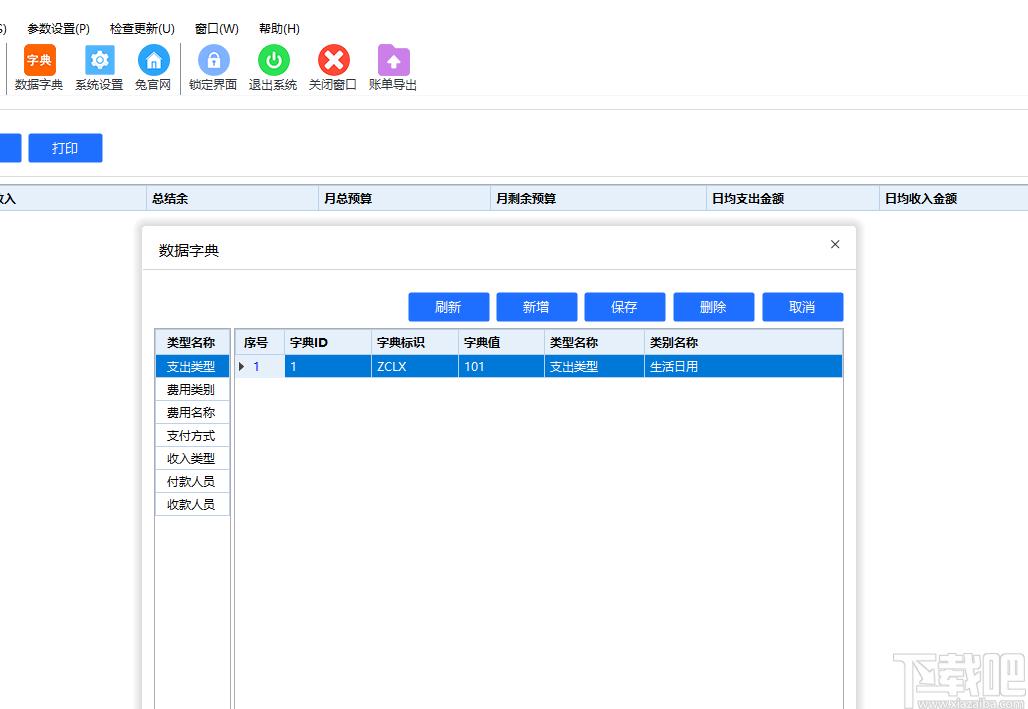
Task: Click the 新增 button
Action: click(536, 307)
